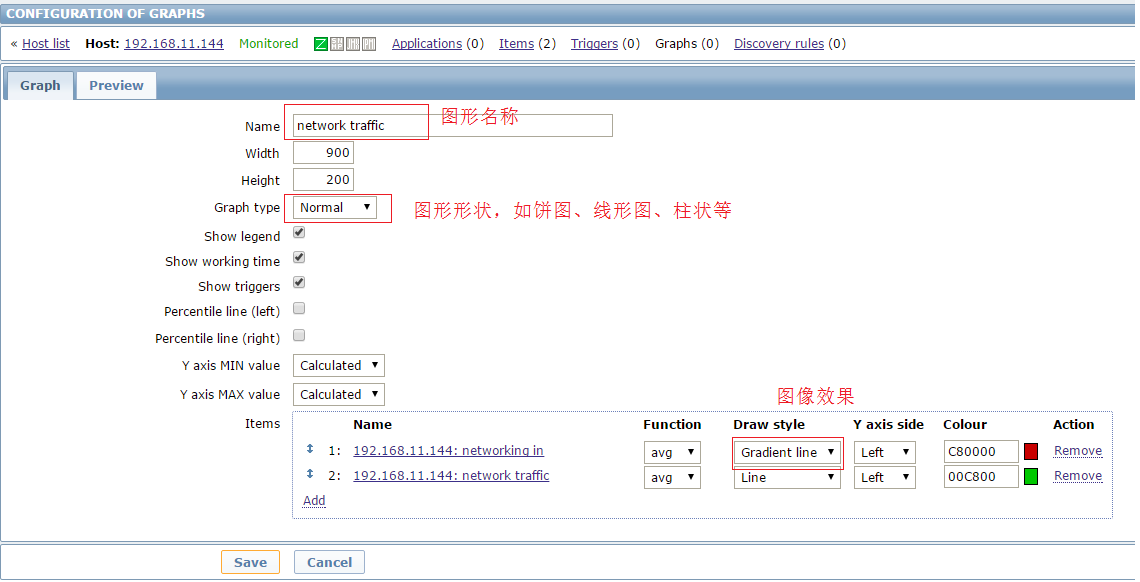Screen dimensions: 1140x582
Task: Switch to the Preview tab
Action: 116,85
